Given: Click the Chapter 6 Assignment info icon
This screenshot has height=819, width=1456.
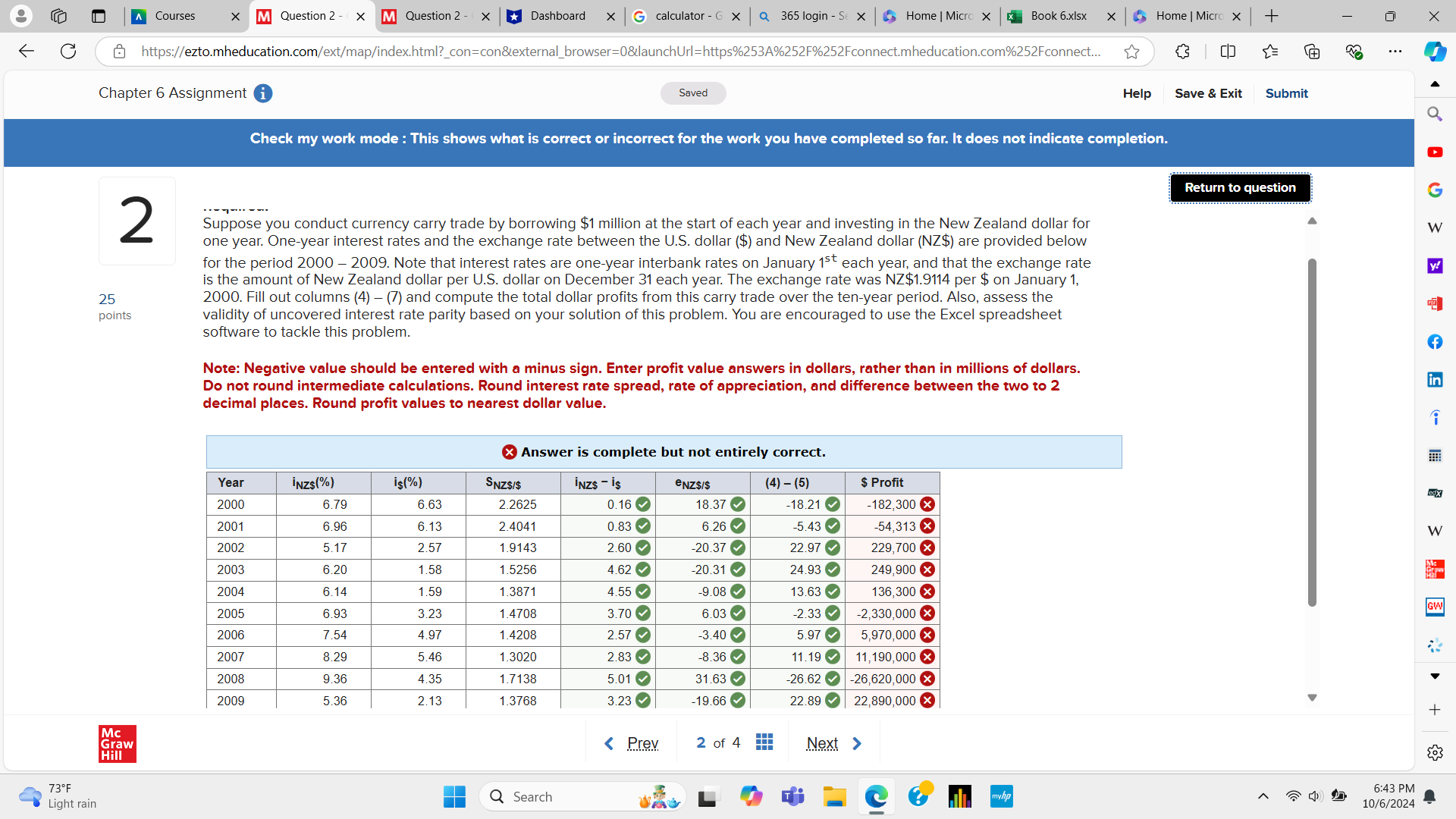Looking at the screenshot, I should point(263,93).
